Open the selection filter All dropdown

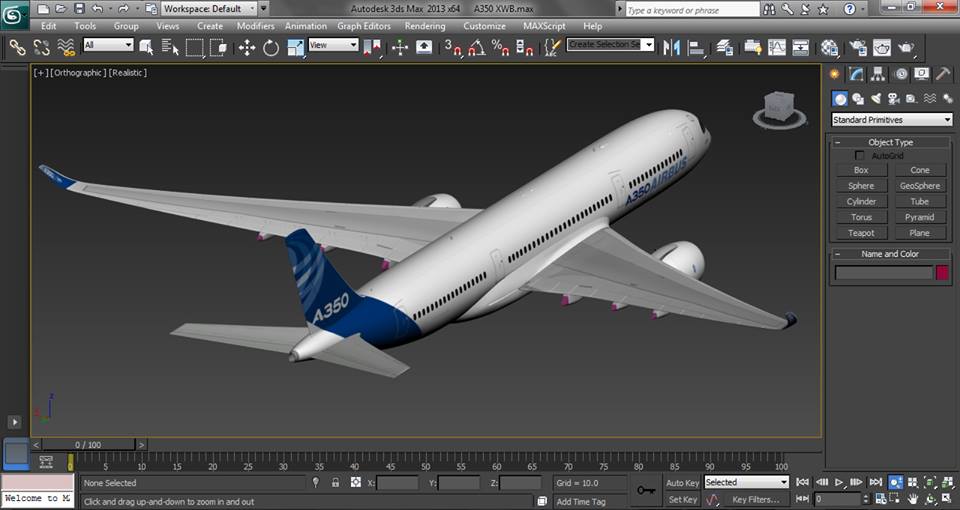point(108,45)
